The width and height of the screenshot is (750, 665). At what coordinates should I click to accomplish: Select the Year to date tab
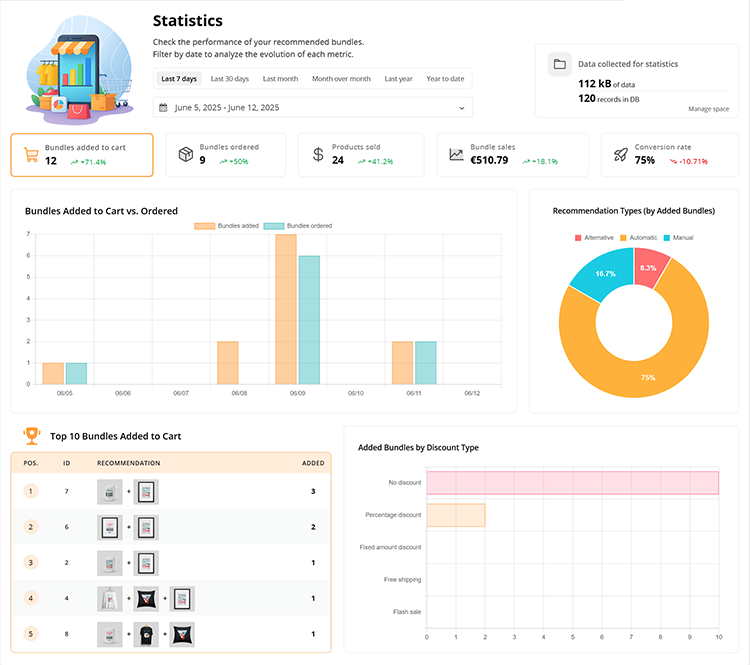click(x=445, y=79)
